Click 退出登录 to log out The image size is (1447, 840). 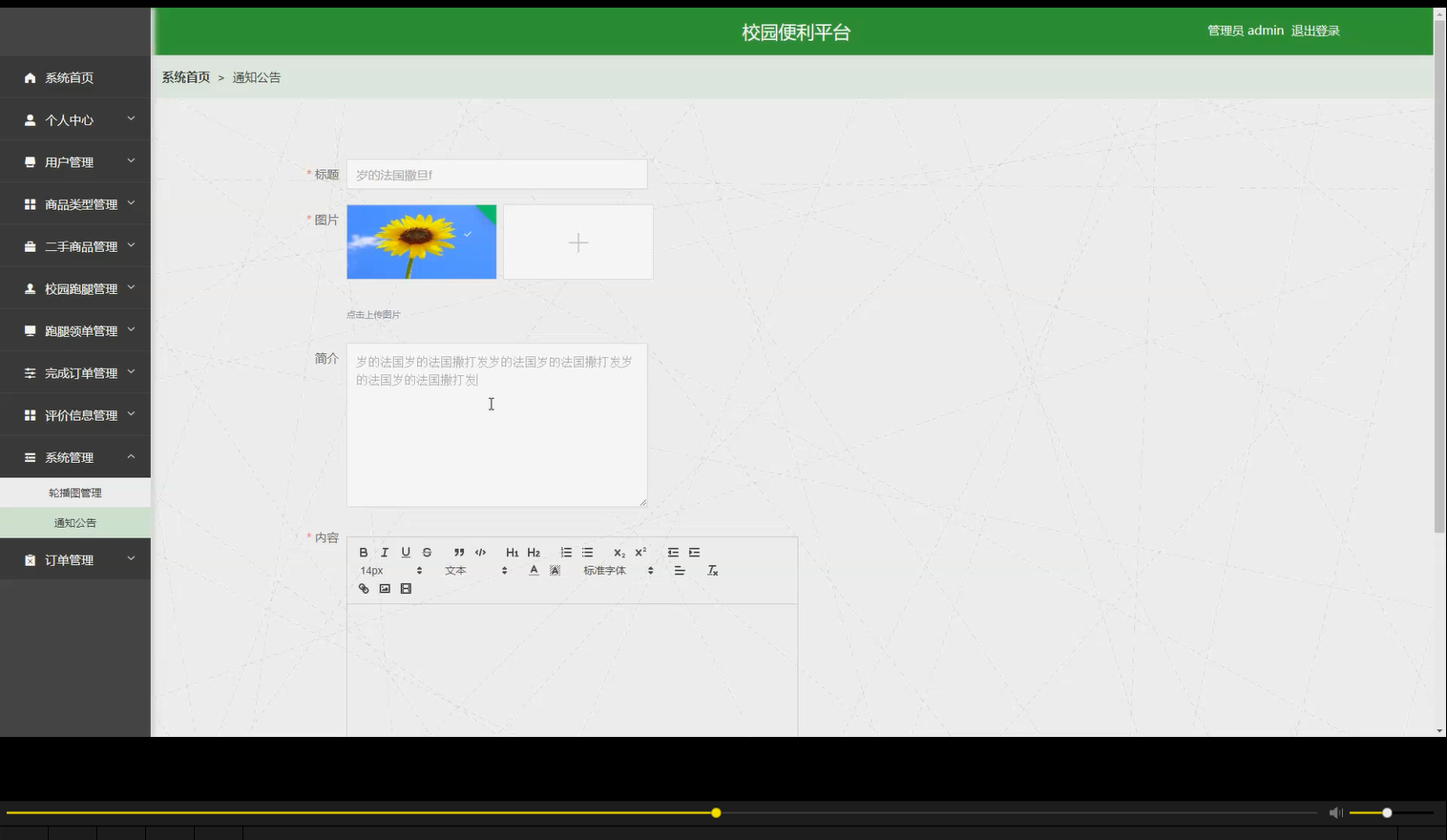(x=1315, y=31)
